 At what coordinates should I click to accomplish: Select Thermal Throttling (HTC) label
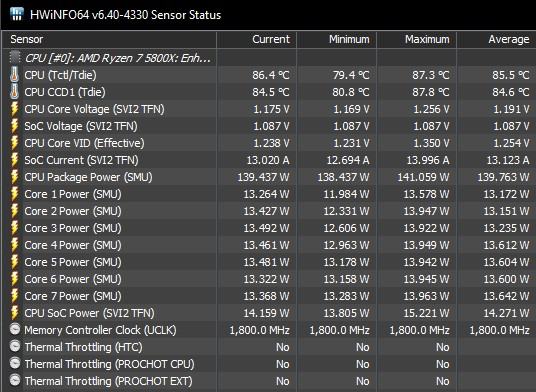(83, 347)
